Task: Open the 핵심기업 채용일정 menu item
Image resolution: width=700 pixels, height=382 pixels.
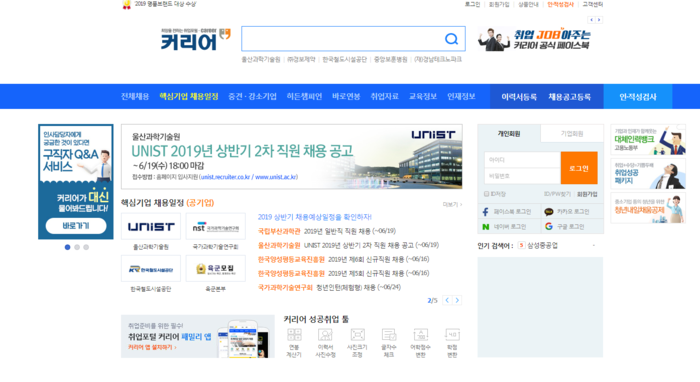Action: tap(189, 96)
